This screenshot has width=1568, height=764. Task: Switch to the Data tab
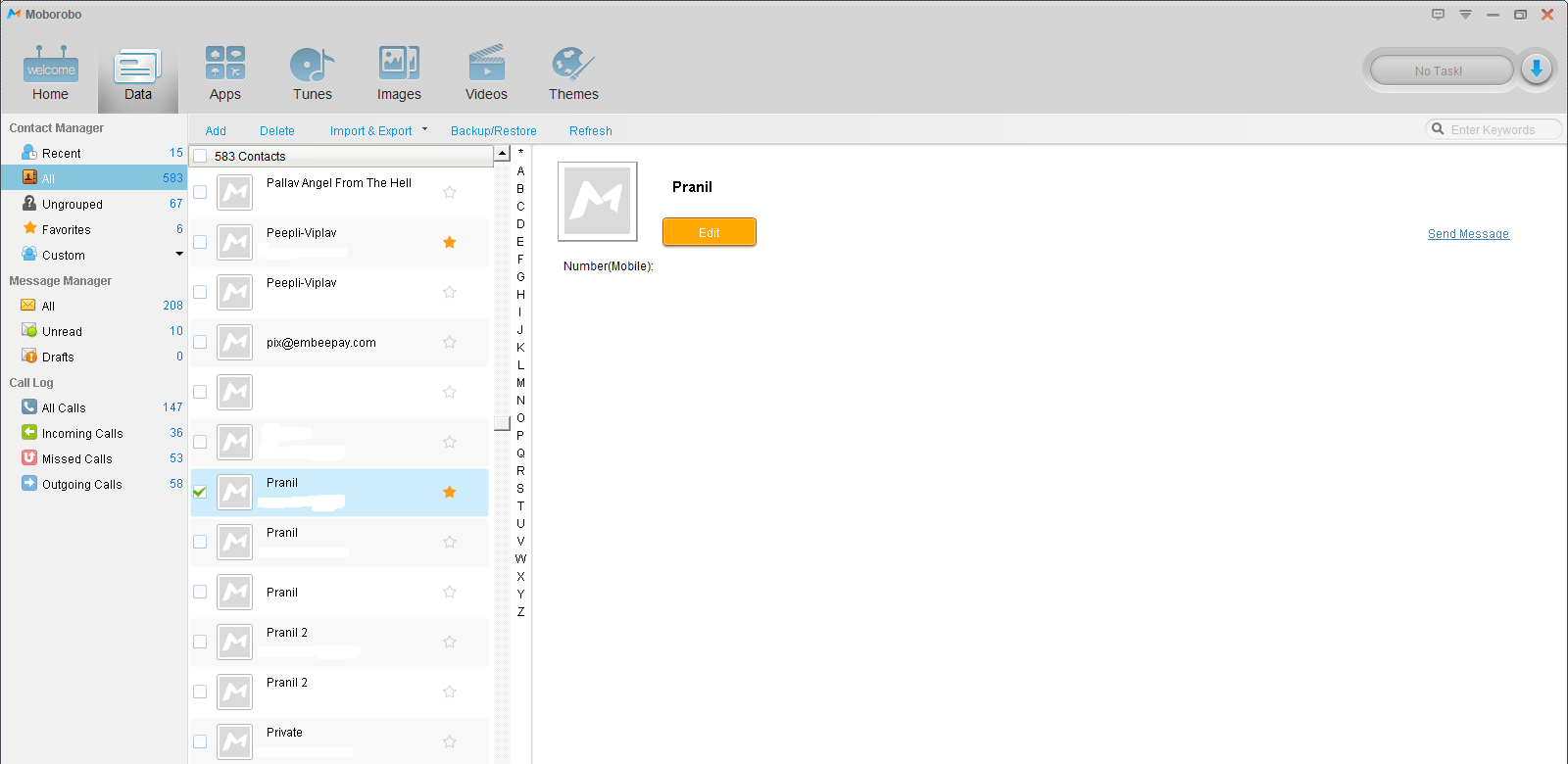tap(138, 73)
